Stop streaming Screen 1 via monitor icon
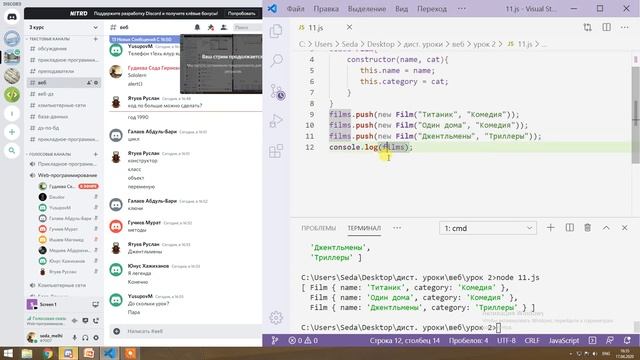This screenshot has width=640, height=360. point(96,304)
